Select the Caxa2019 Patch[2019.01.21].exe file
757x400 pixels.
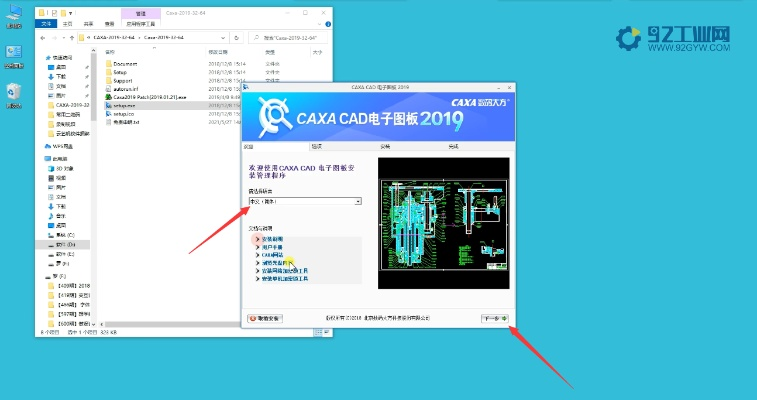(x=149, y=97)
